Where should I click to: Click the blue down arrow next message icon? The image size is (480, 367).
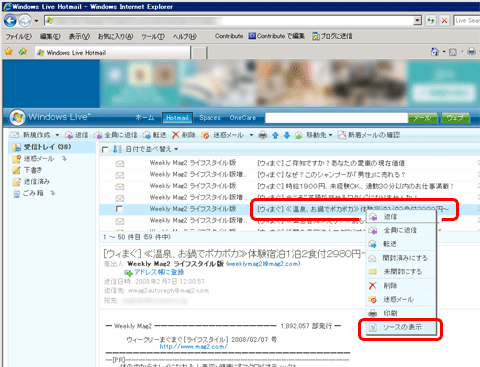point(287,135)
